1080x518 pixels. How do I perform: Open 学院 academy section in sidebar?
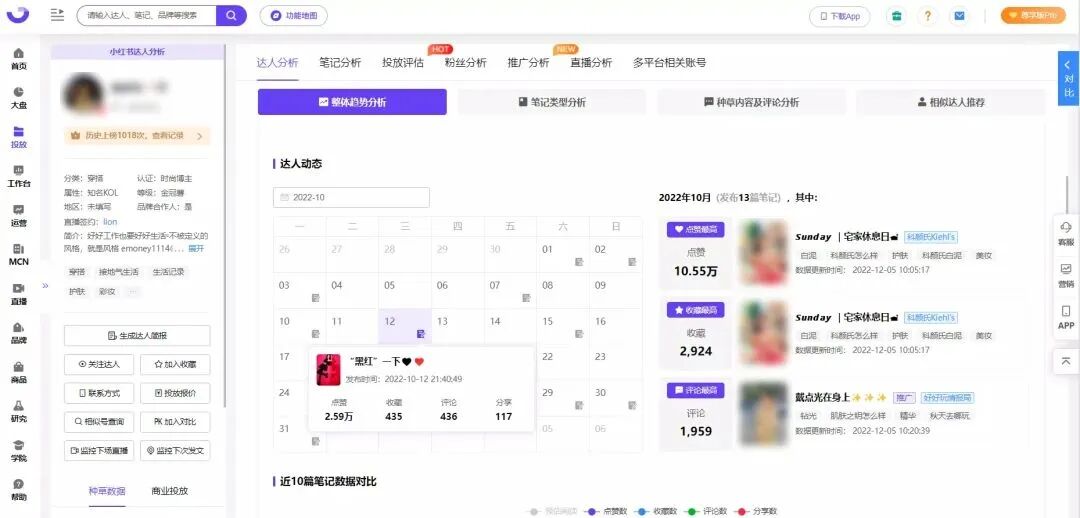19,450
